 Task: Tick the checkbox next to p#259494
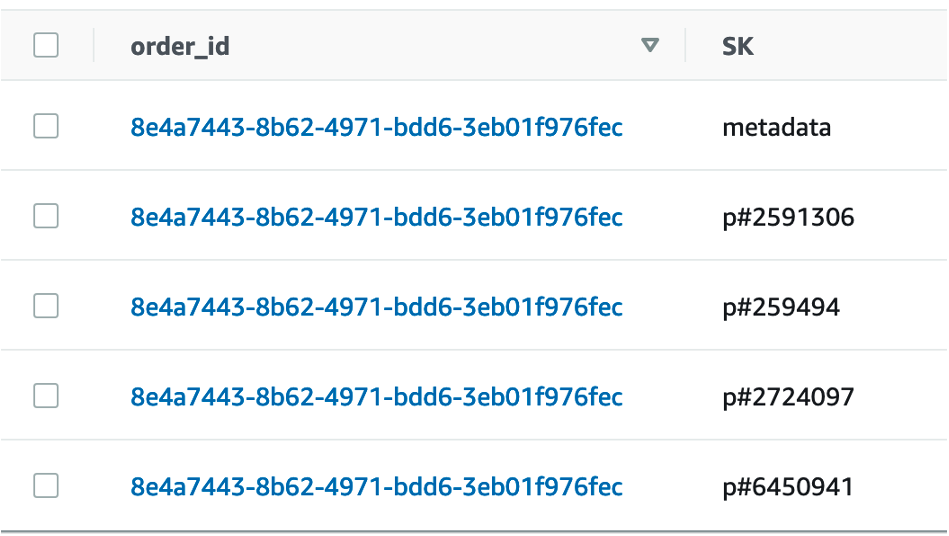(x=46, y=306)
